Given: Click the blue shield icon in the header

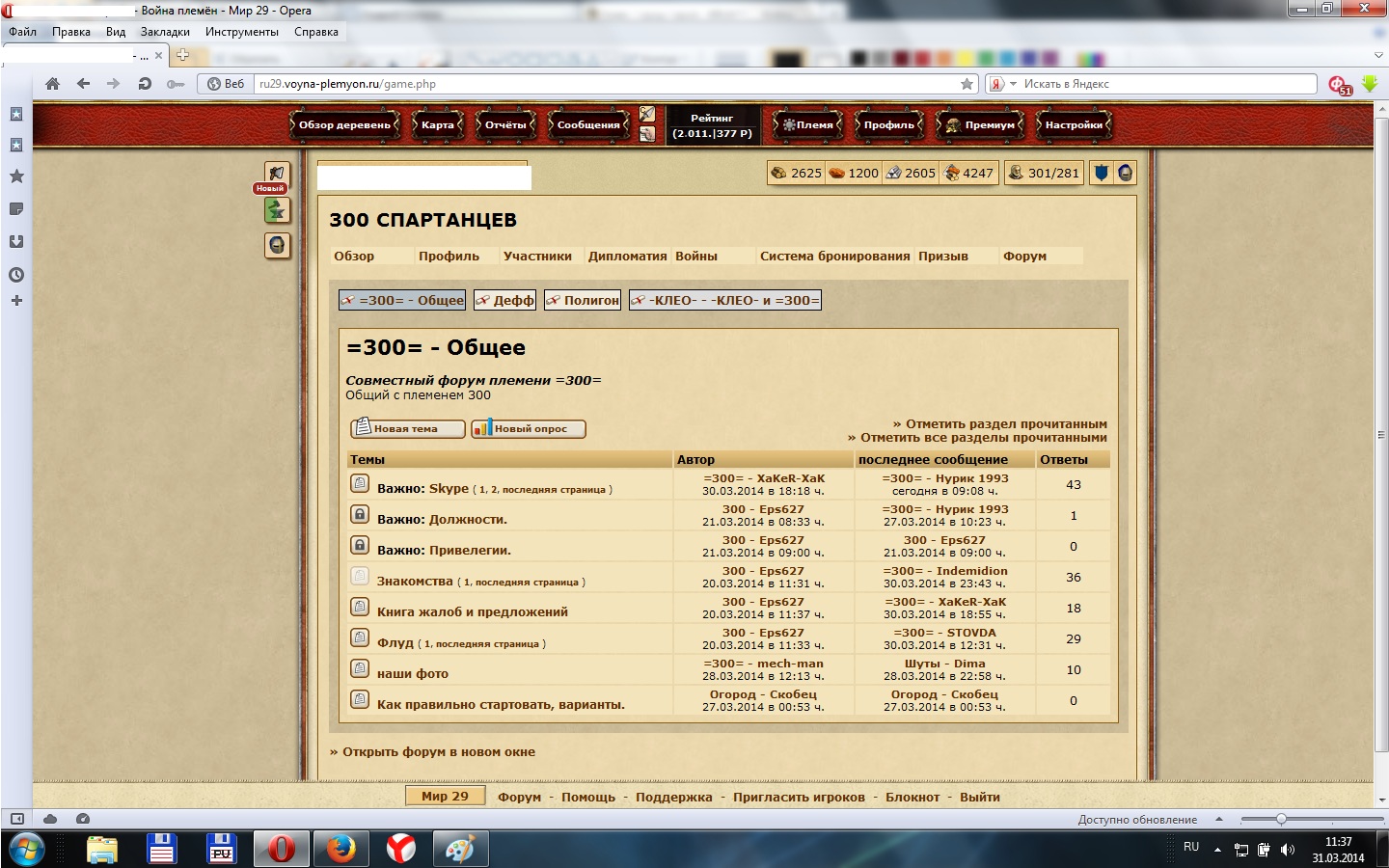Looking at the screenshot, I should [x=1102, y=173].
